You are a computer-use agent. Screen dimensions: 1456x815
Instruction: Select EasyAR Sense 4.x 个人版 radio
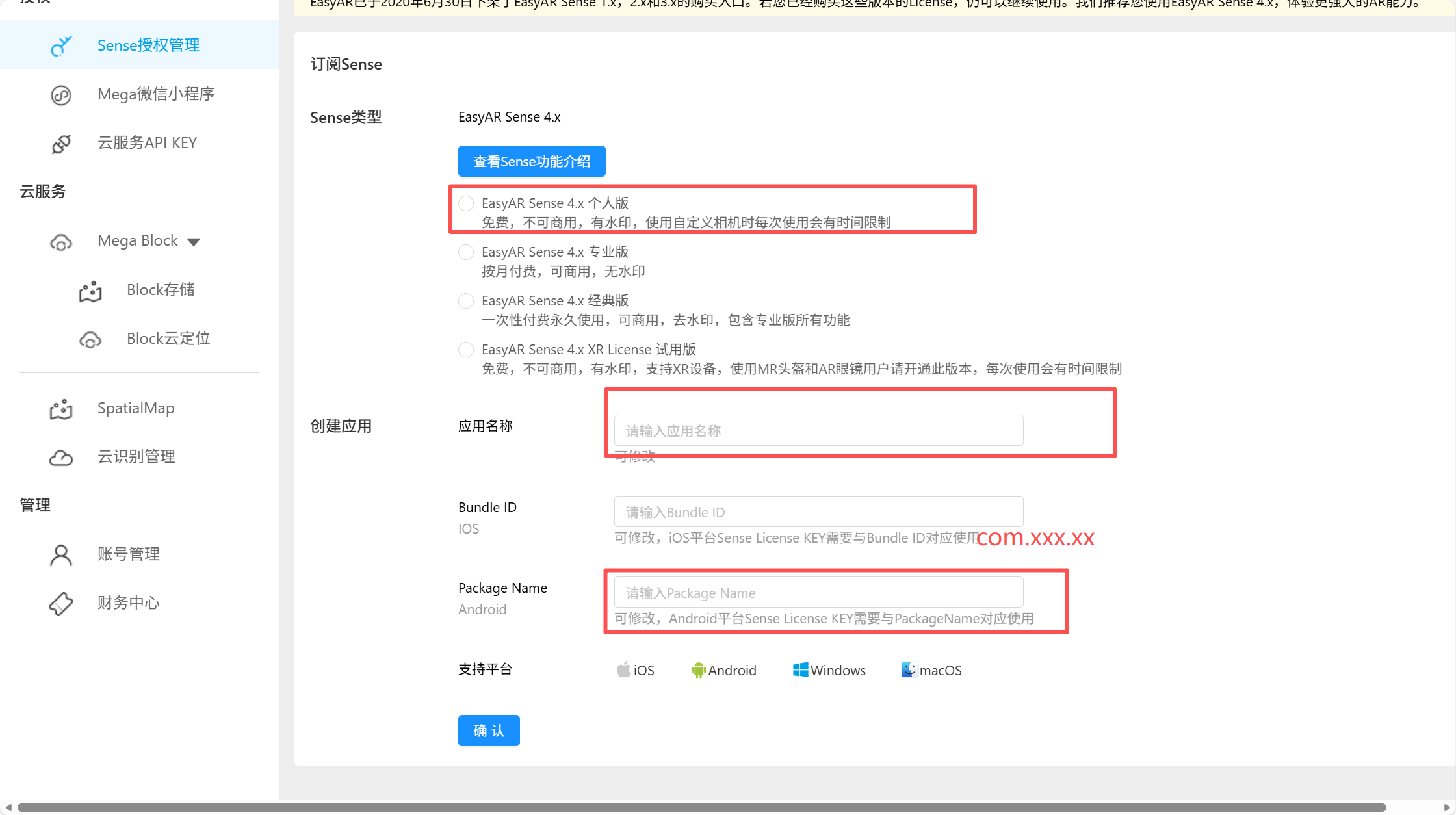point(466,203)
